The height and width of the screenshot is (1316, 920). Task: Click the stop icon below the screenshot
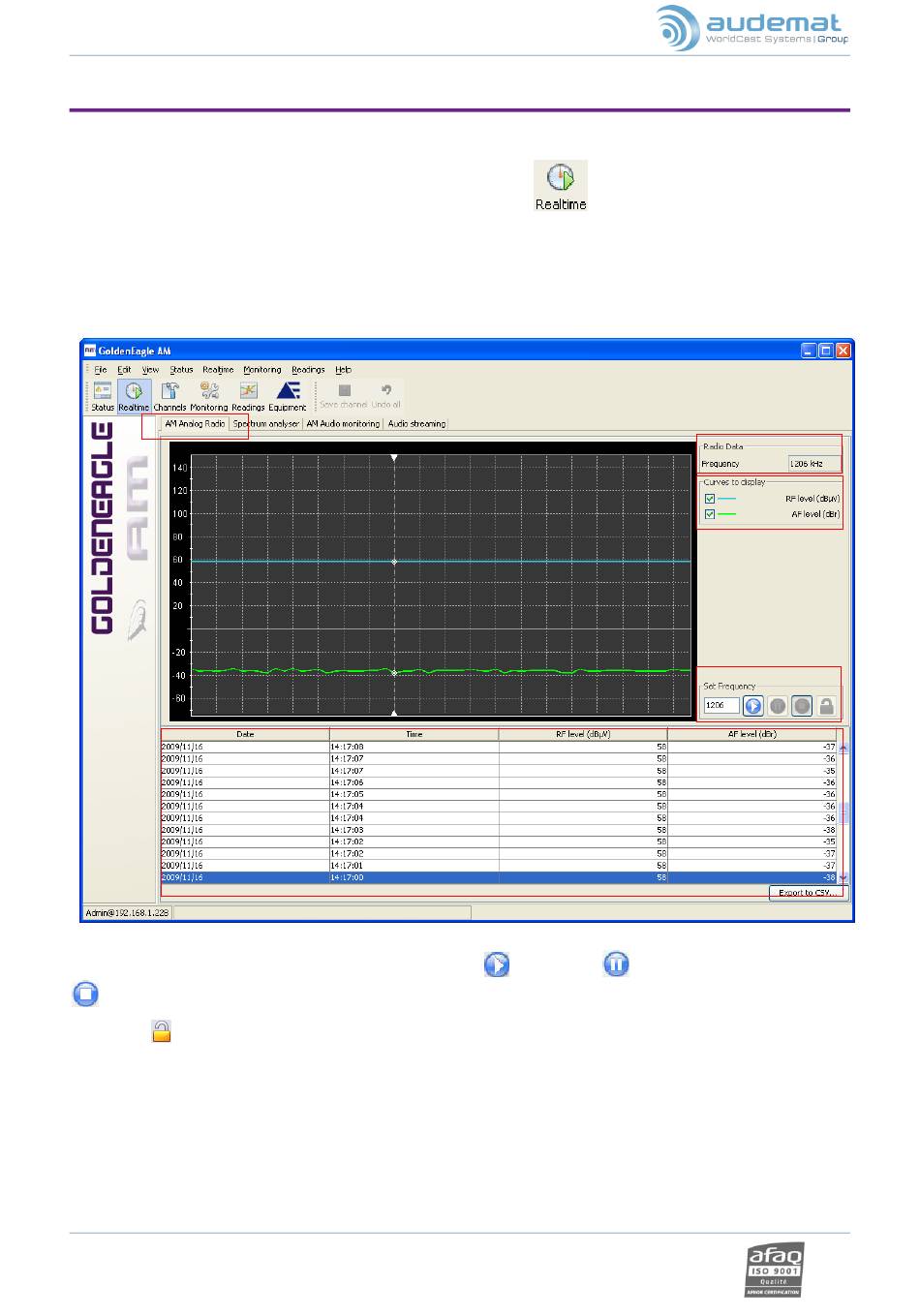pos(85,994)
